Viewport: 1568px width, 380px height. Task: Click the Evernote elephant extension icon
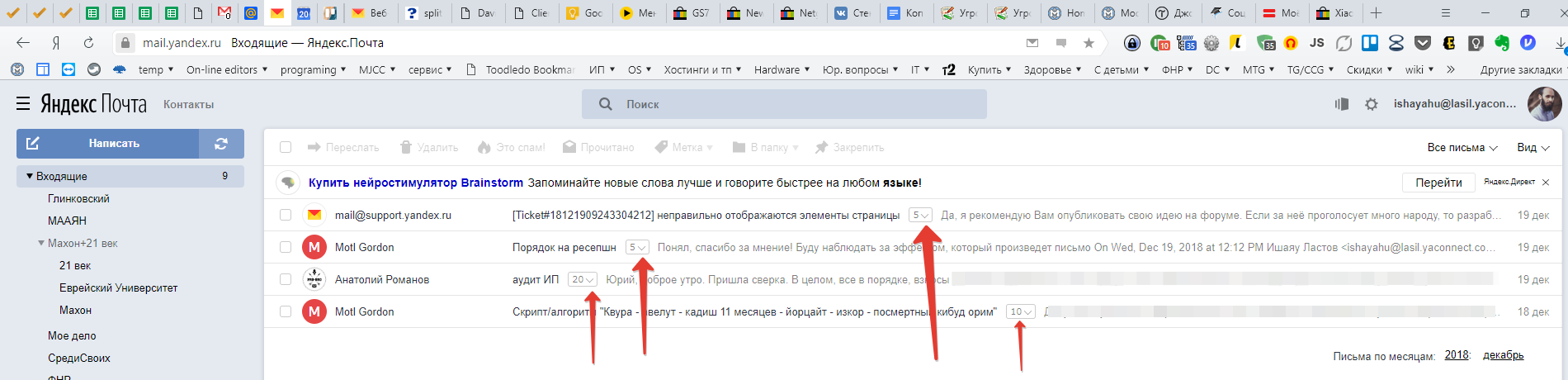pyautogui.click(x=1501, y=43)
